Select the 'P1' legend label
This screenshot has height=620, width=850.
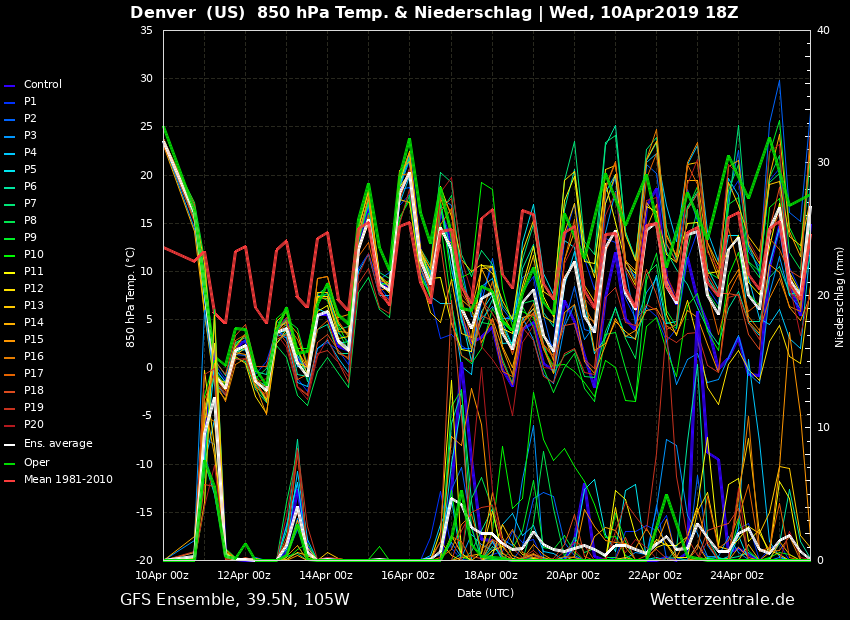30,101
